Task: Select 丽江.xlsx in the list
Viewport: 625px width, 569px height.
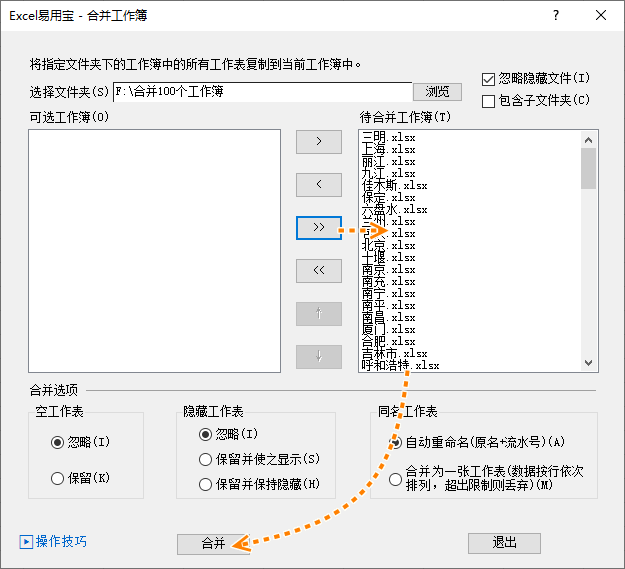Action: (389, 161)
